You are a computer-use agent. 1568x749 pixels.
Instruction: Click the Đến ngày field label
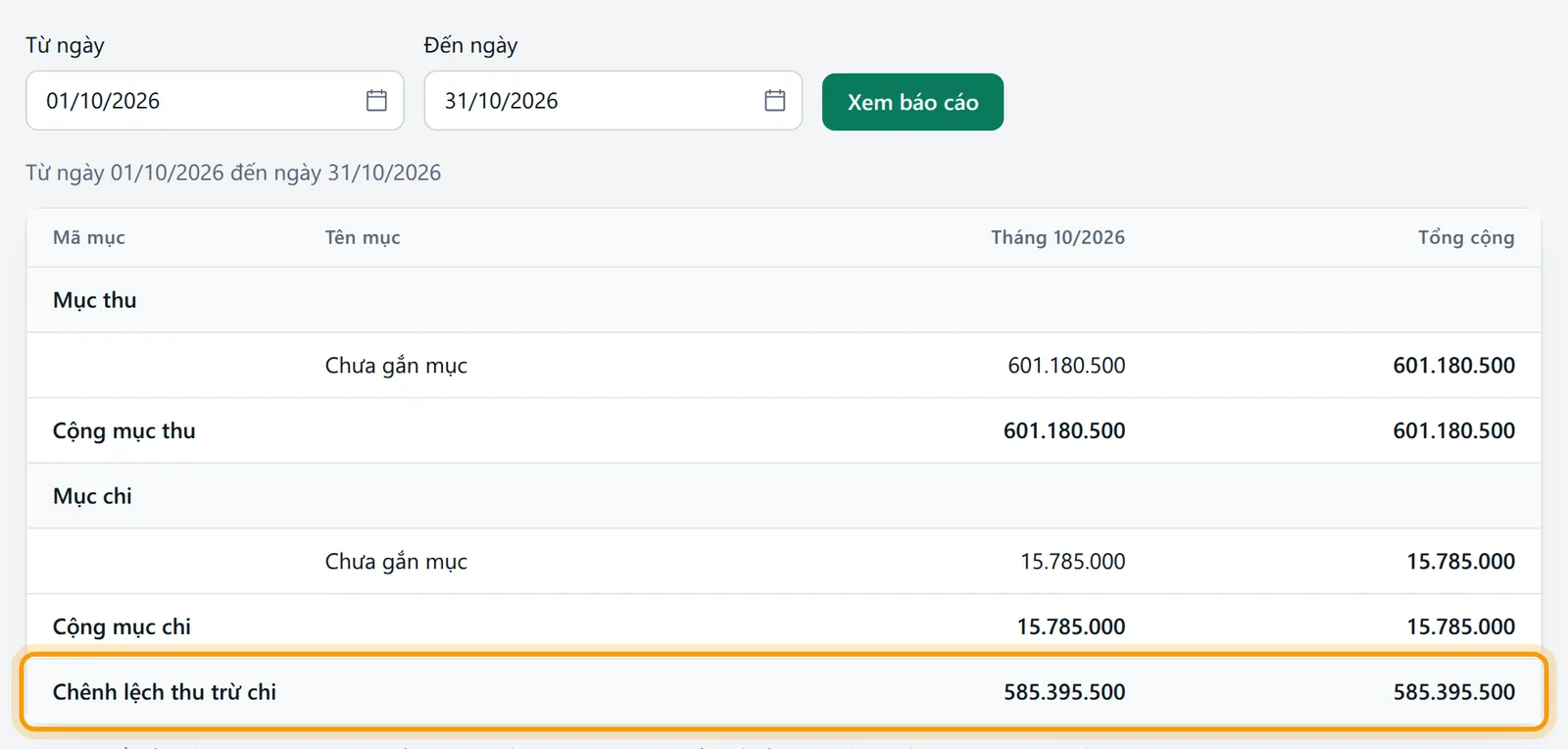tap(470, 46)
